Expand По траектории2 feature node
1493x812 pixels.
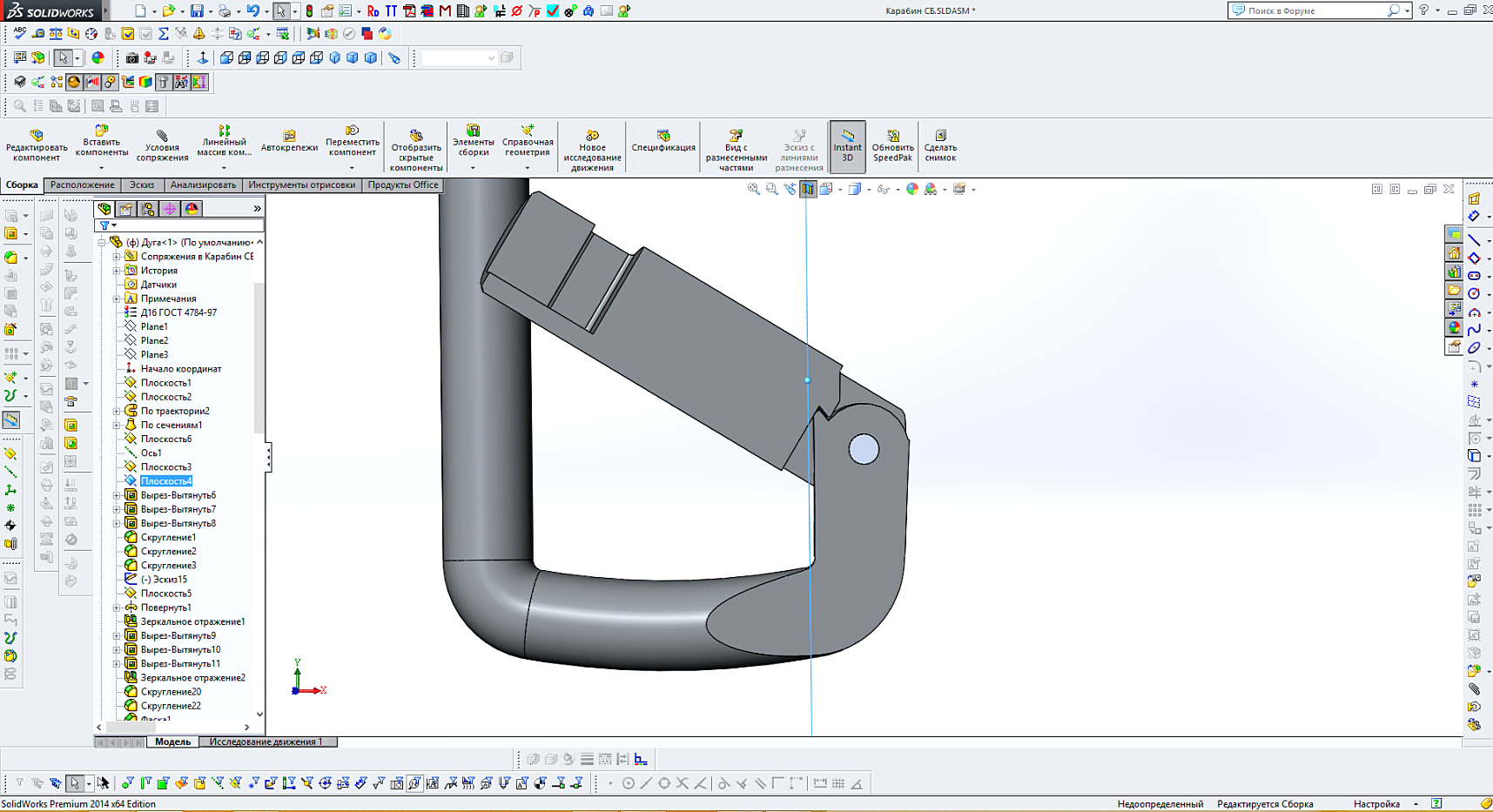[117, 411]
